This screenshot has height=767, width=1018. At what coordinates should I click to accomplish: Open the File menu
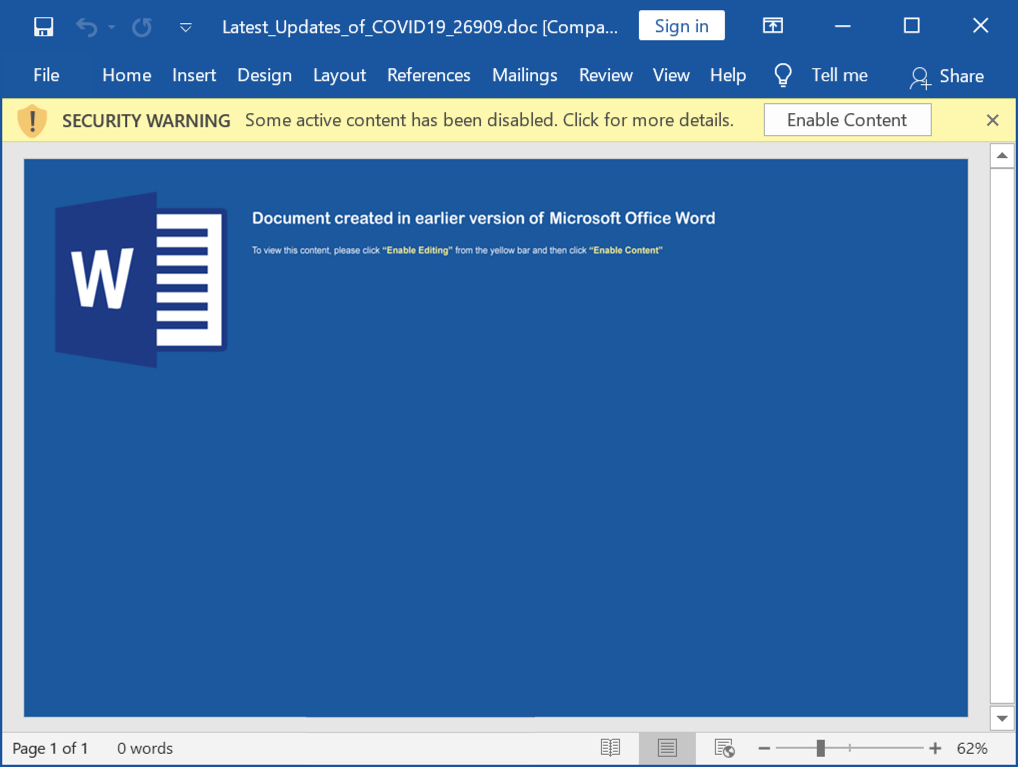click(46, 75)
